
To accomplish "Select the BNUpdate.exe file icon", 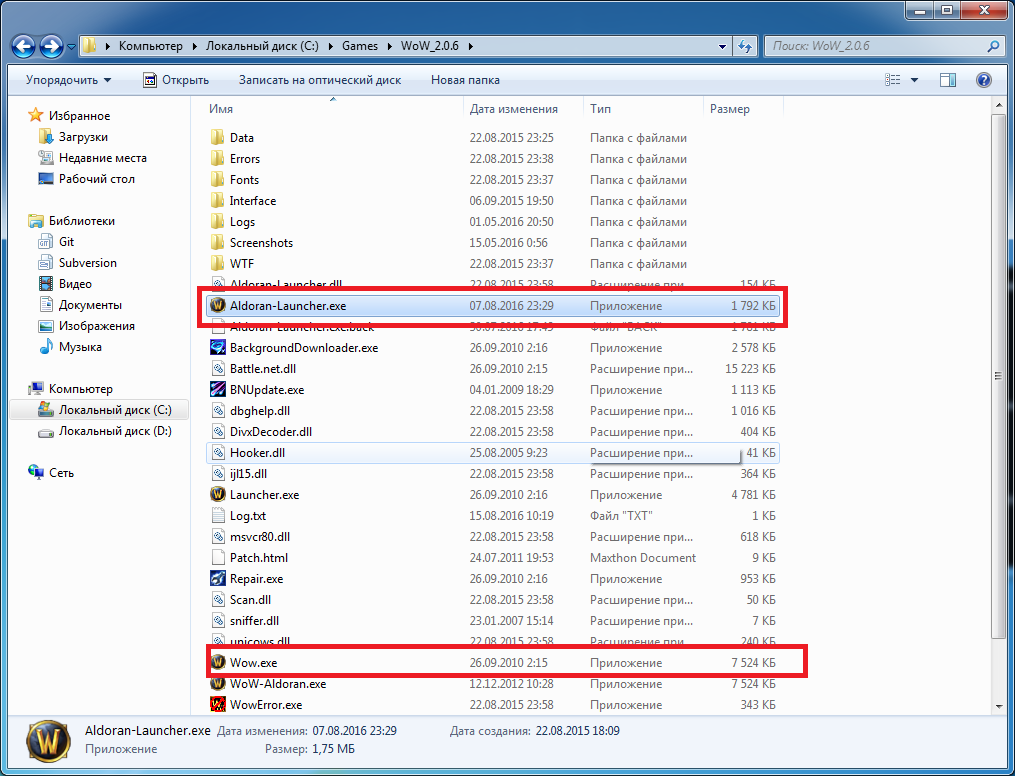I will pos(218,390).
